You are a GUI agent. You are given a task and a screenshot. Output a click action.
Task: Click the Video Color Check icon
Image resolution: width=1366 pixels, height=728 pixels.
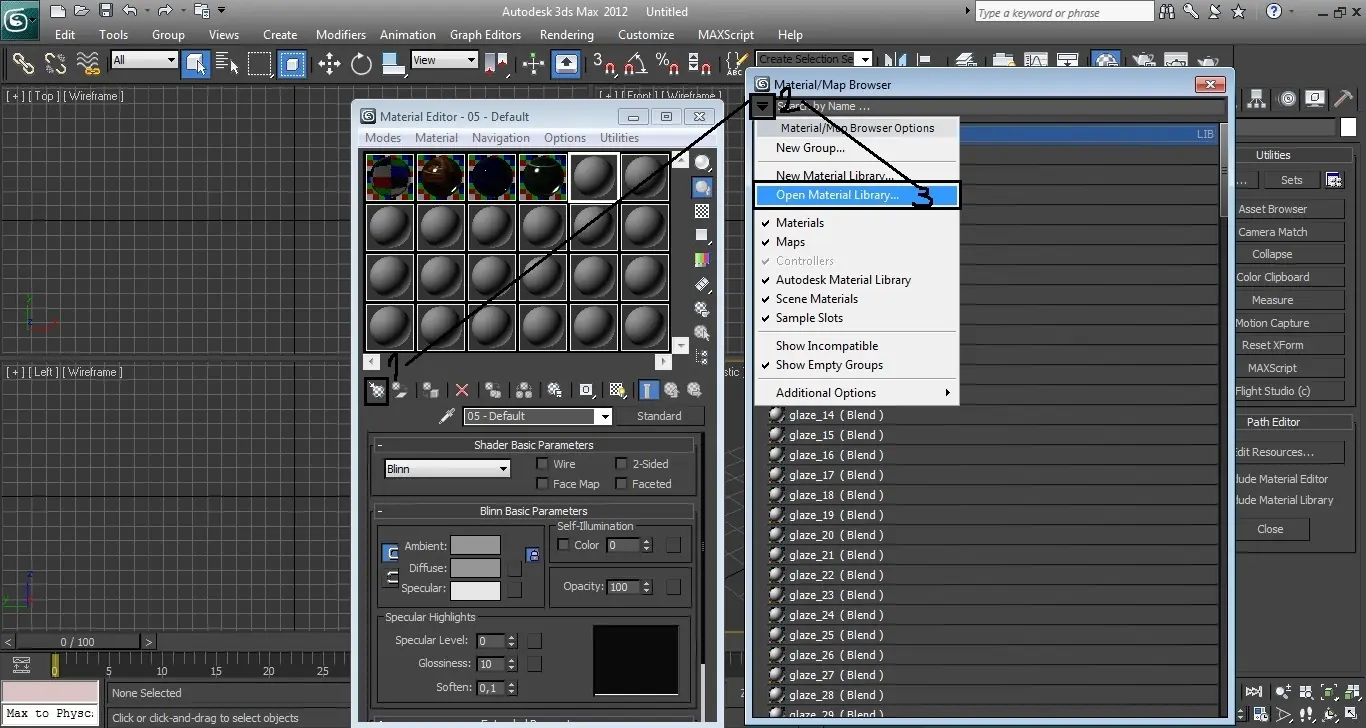point(703,260)
